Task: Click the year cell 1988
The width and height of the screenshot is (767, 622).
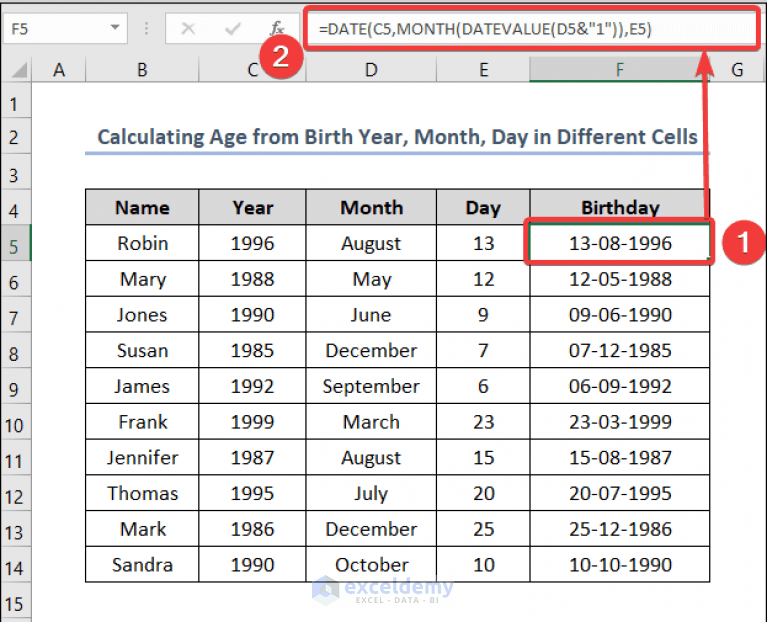Action: point(252,279)
